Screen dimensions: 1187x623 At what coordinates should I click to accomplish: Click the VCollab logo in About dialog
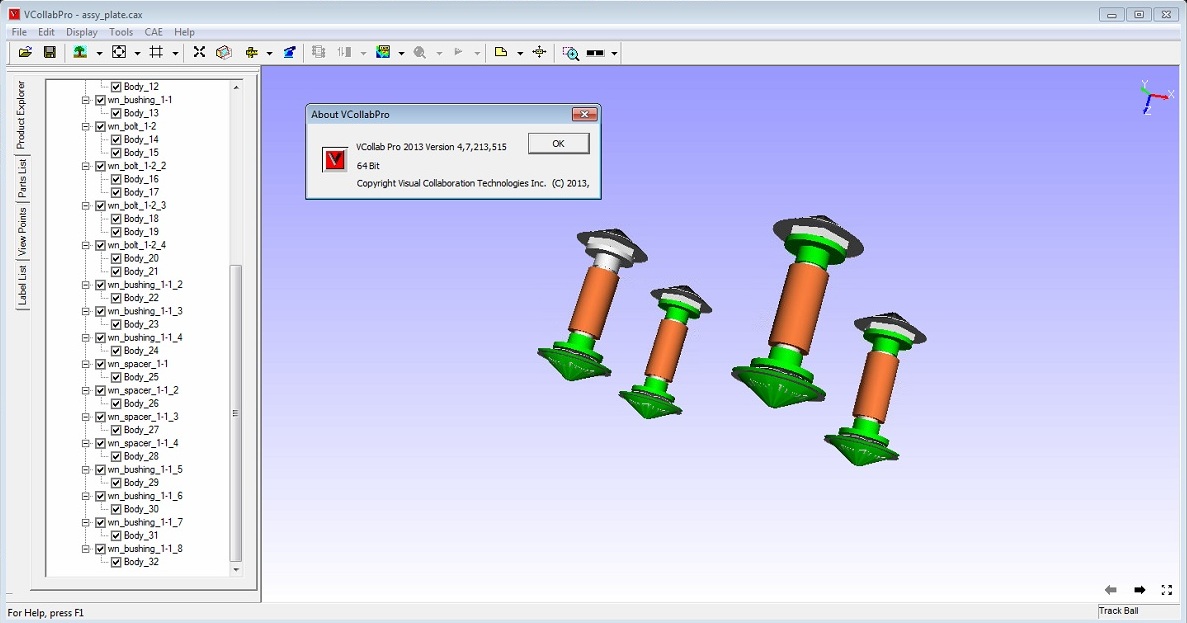tap(335, 160)
